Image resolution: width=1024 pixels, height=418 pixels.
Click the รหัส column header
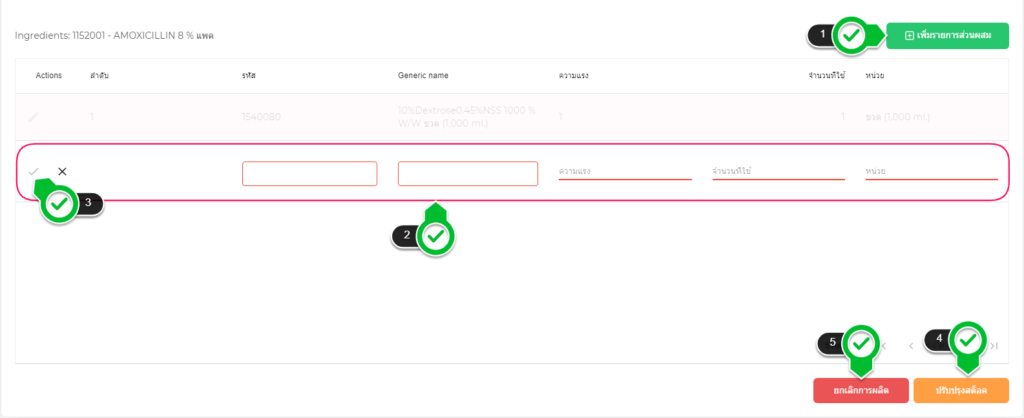[251, 76]
